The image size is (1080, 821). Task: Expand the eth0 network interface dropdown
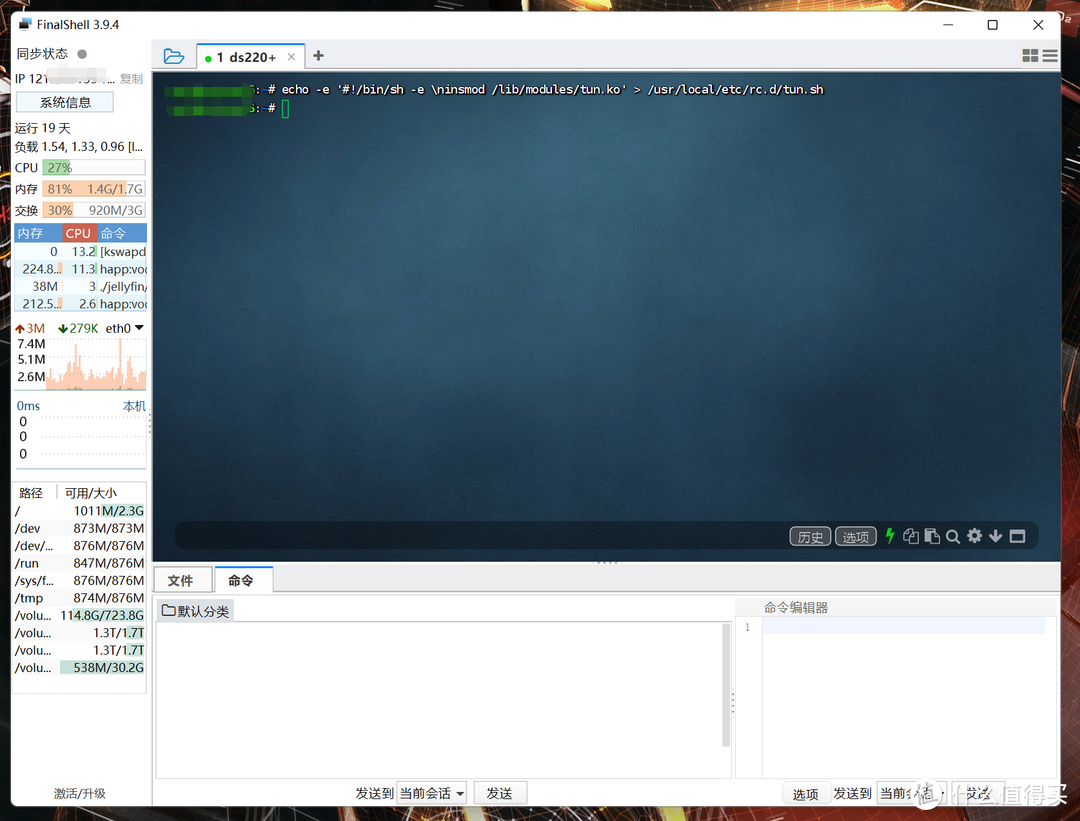click(x=139, y=328)
